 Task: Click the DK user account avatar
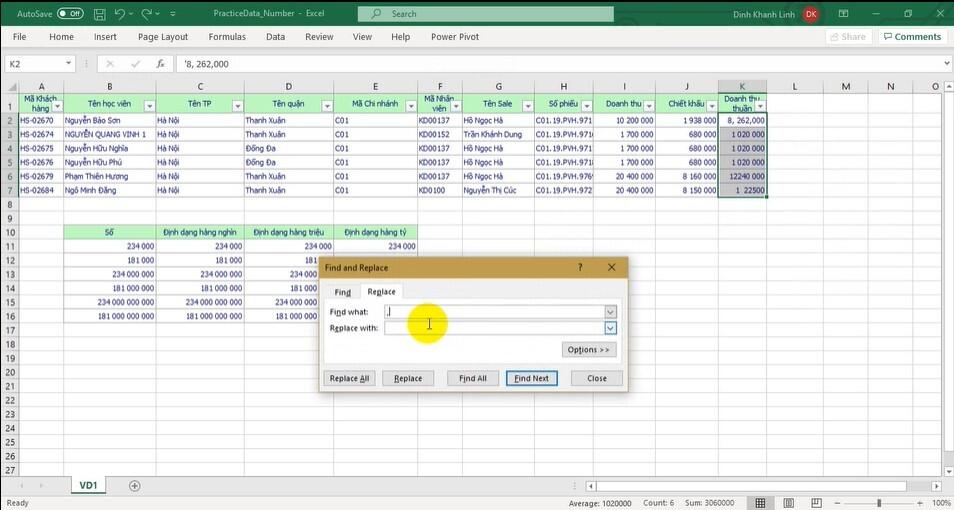click(810, 14)
